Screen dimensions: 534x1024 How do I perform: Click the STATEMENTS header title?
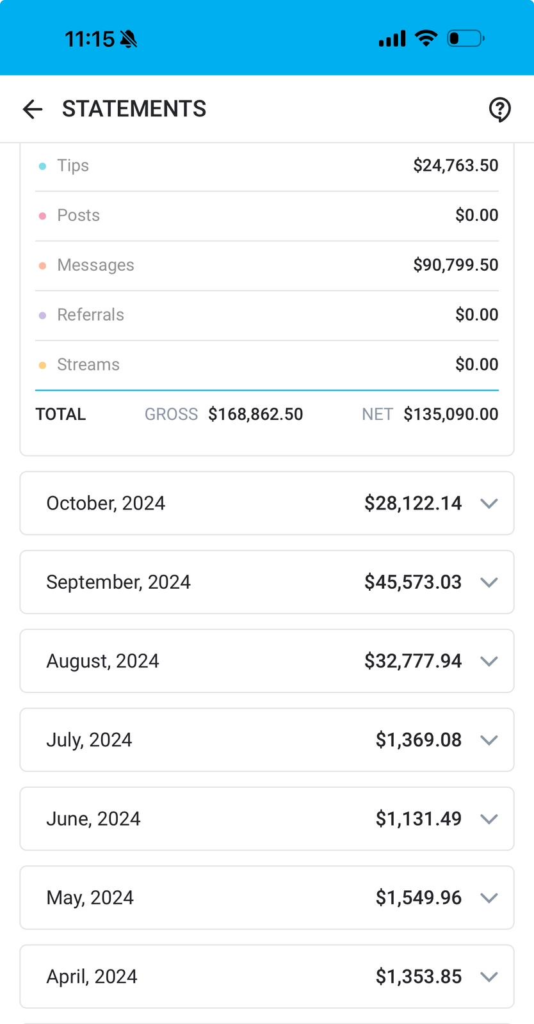(x=134, y=108)
